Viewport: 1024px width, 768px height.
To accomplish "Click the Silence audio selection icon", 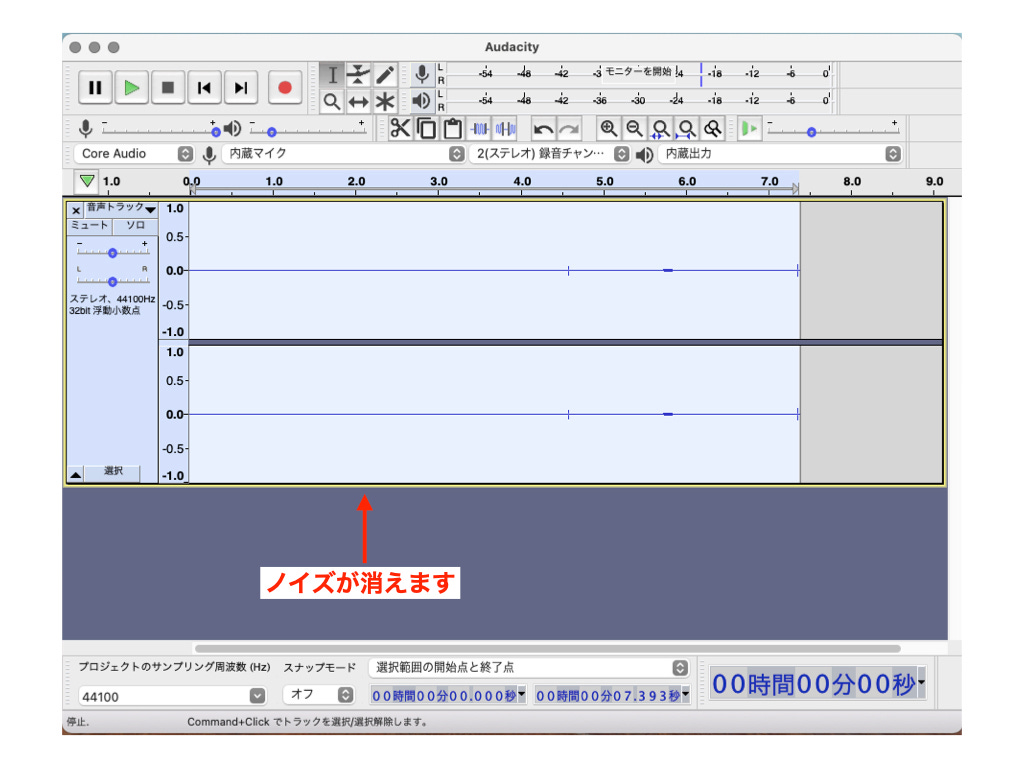I will [505, 129].
